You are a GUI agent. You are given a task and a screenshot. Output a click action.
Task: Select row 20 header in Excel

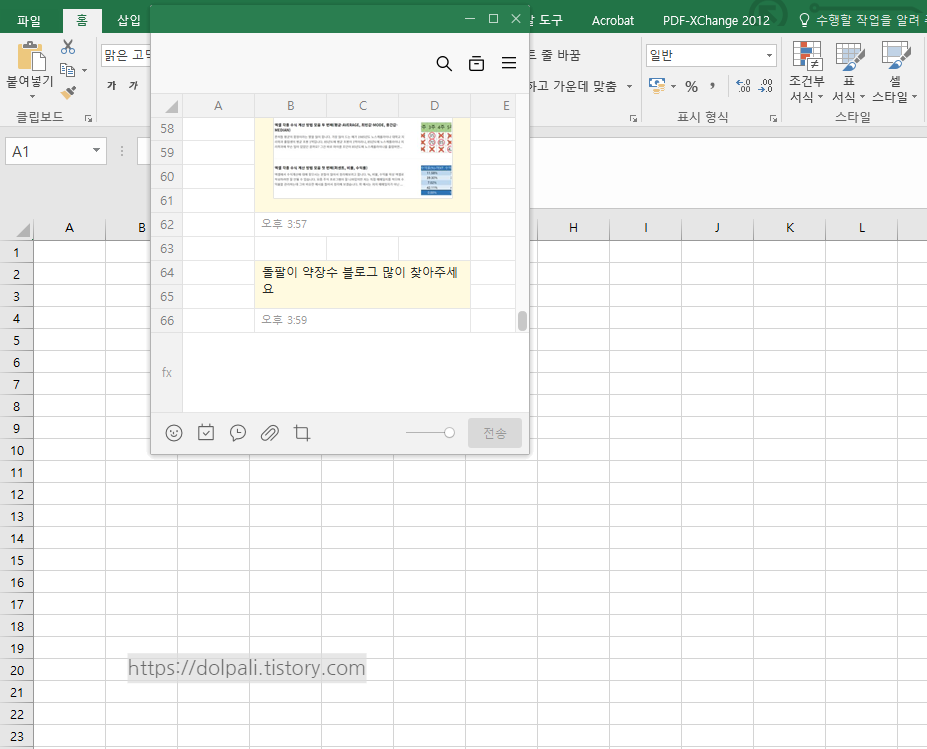17,670
